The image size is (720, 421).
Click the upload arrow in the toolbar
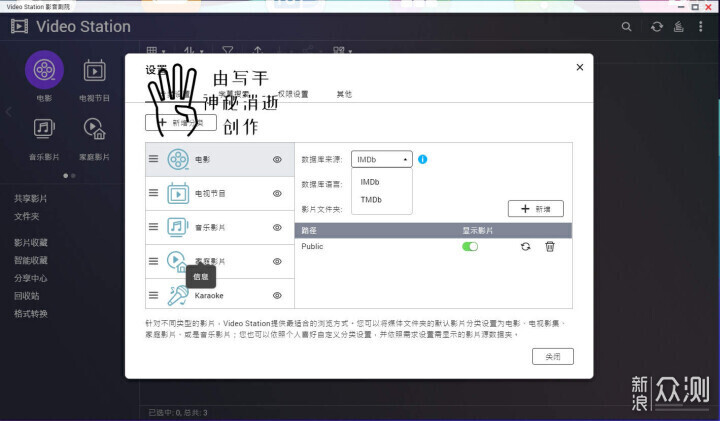coord(258,50)
